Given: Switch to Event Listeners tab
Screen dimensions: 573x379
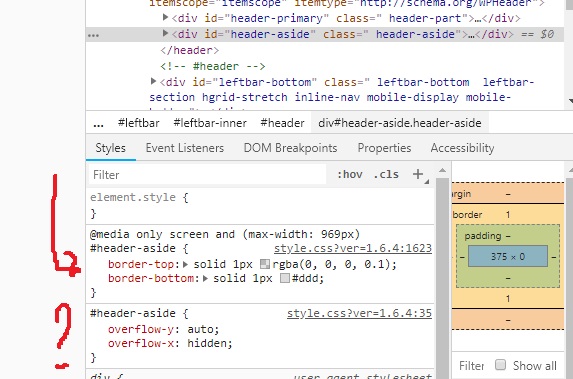Looking at the screenshot, I should tap(185, 148).
